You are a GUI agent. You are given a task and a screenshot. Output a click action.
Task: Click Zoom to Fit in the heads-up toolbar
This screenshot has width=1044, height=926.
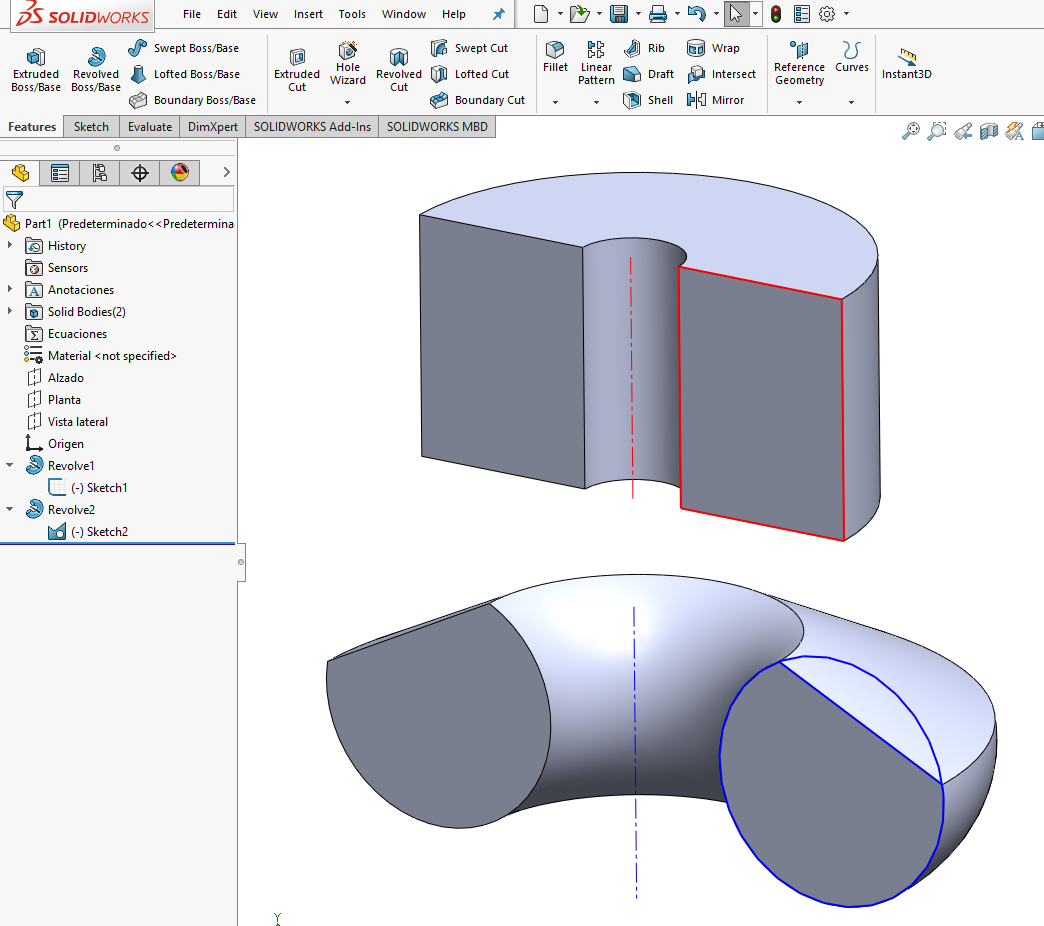click(910, 131)
